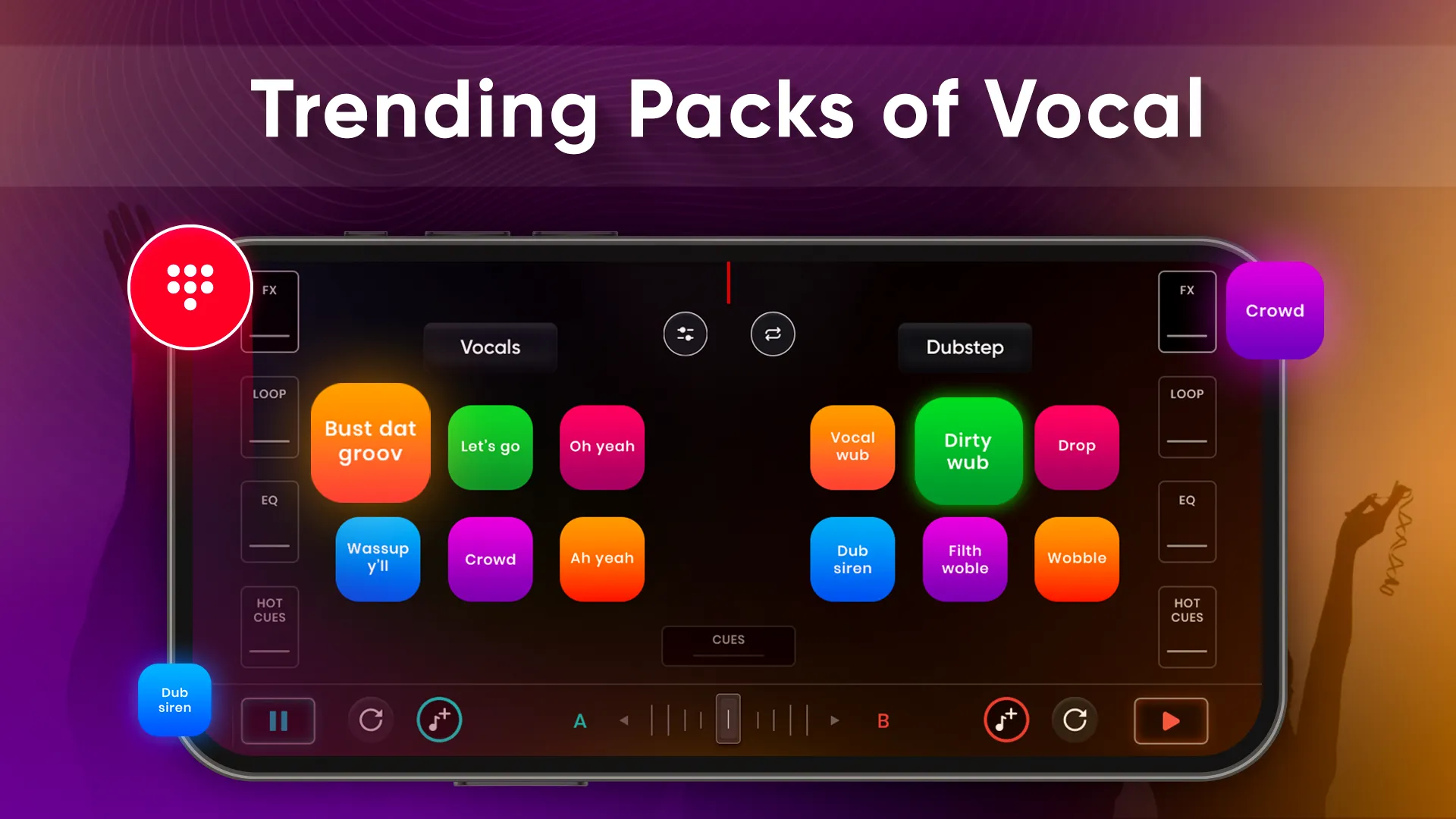Screen dimensions: 1456x819
Task: Click the Crowd sample button overlay
Action: coord(1275,311)
